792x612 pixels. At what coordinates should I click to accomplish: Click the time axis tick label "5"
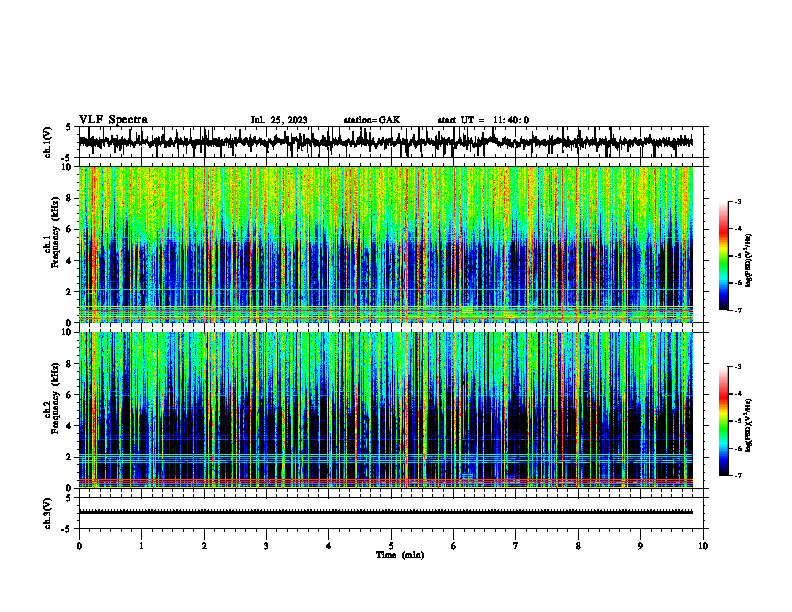tap(391, 546)
